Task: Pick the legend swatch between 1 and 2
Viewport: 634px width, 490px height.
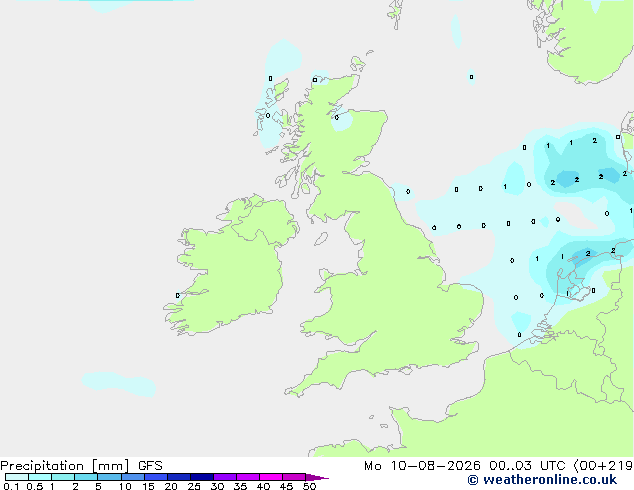Action: (63, 477)
